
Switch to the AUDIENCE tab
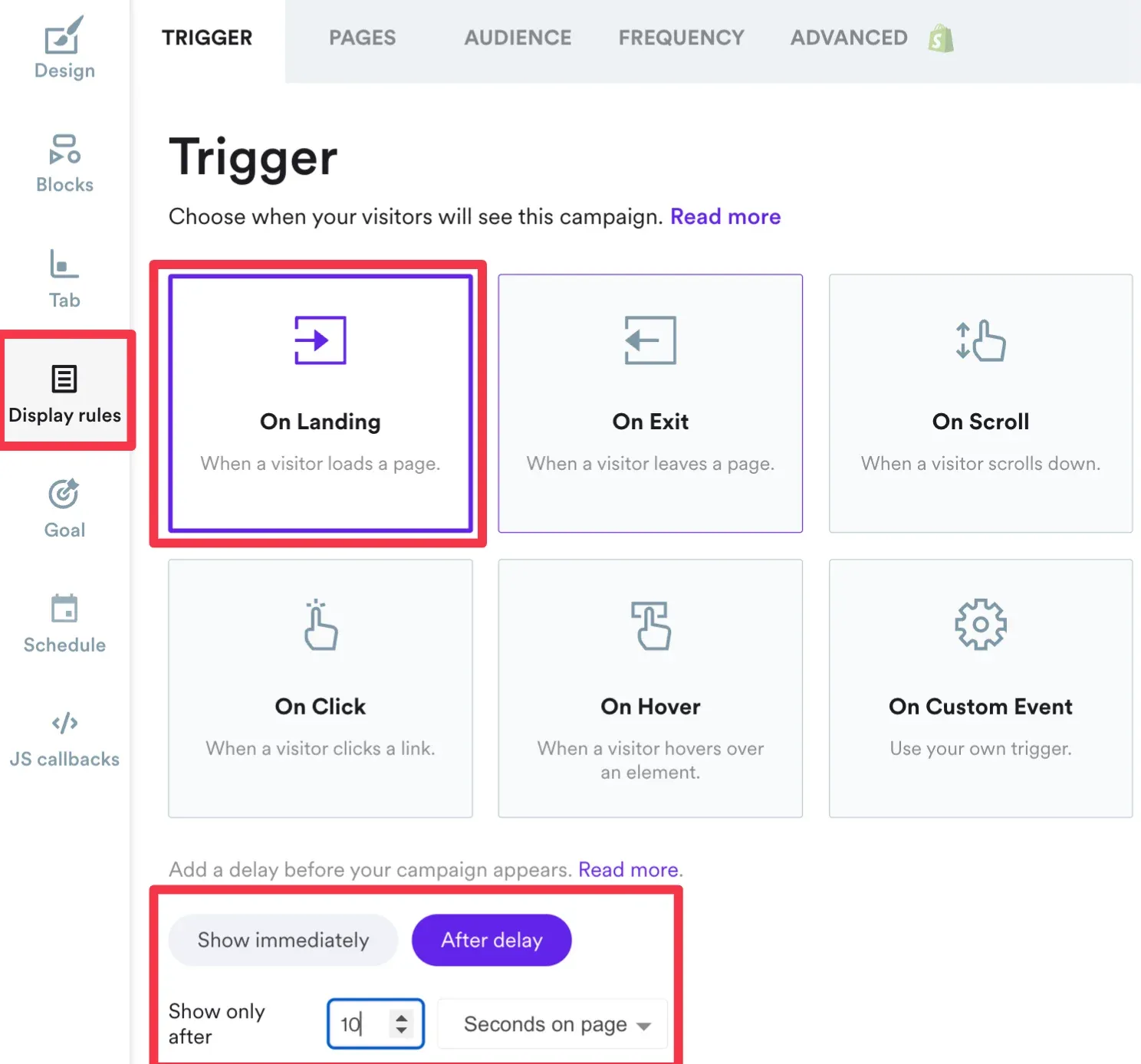pos(518,38)
